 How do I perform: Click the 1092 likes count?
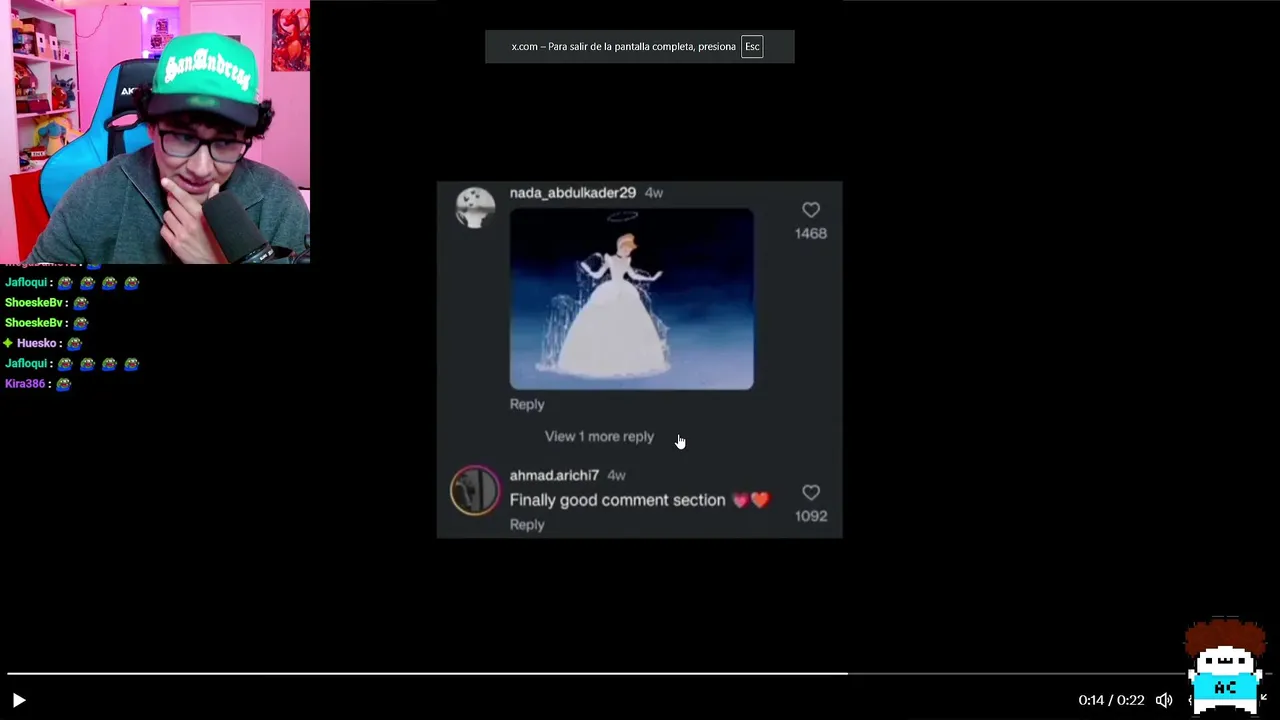[x=811, y=516]
